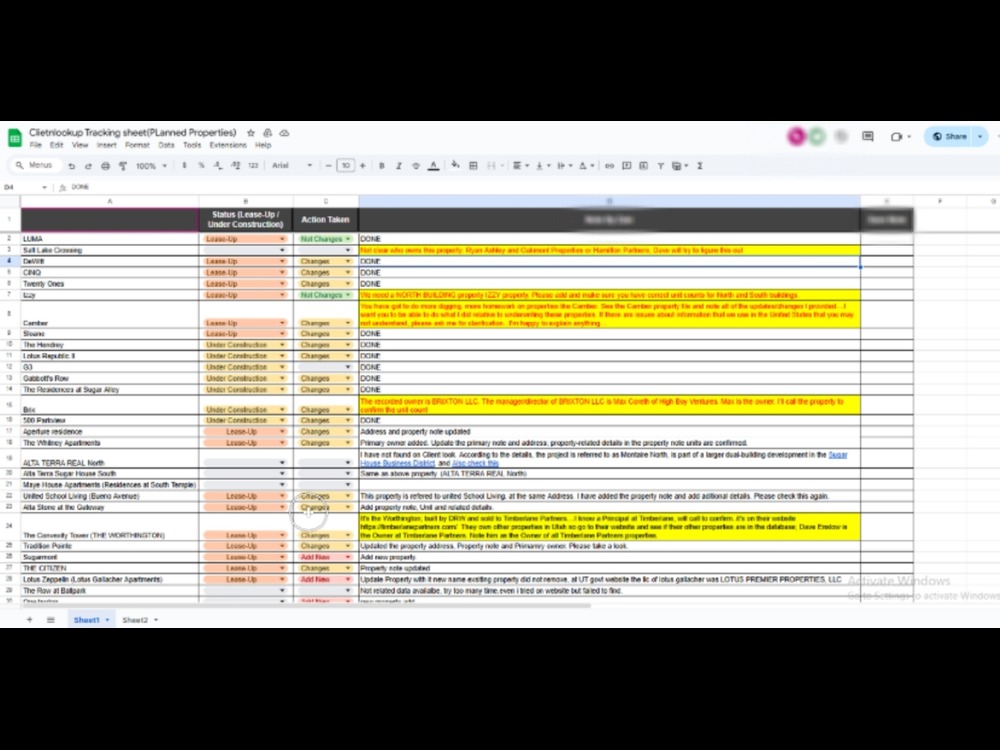Image resolution: width=1000 pixels, height=750 pixels.
Task: Open the Data menu
Action: pyautogui.click(x=166, y=145)
